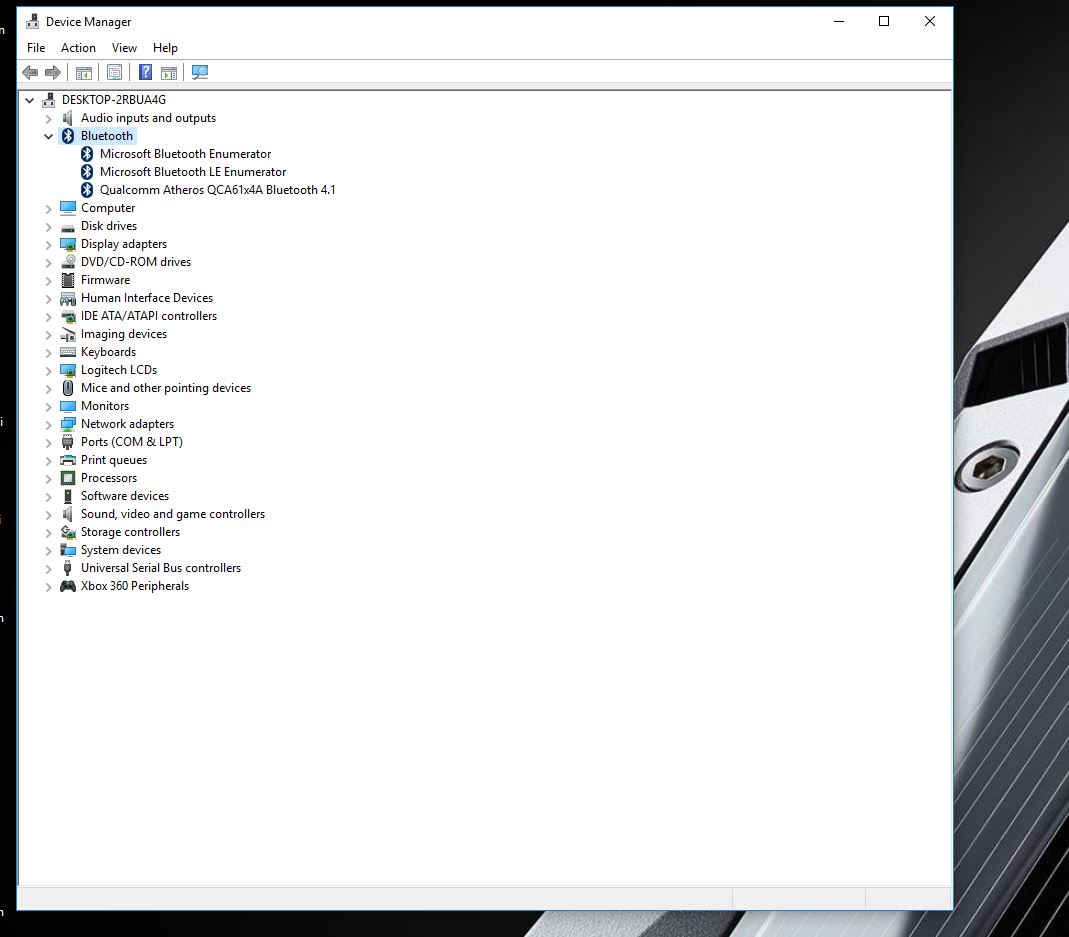Click the Storage controllers icon
The height and width of the screenshot is (937, 1069).
pyautogui.click(x=67, y=532)
